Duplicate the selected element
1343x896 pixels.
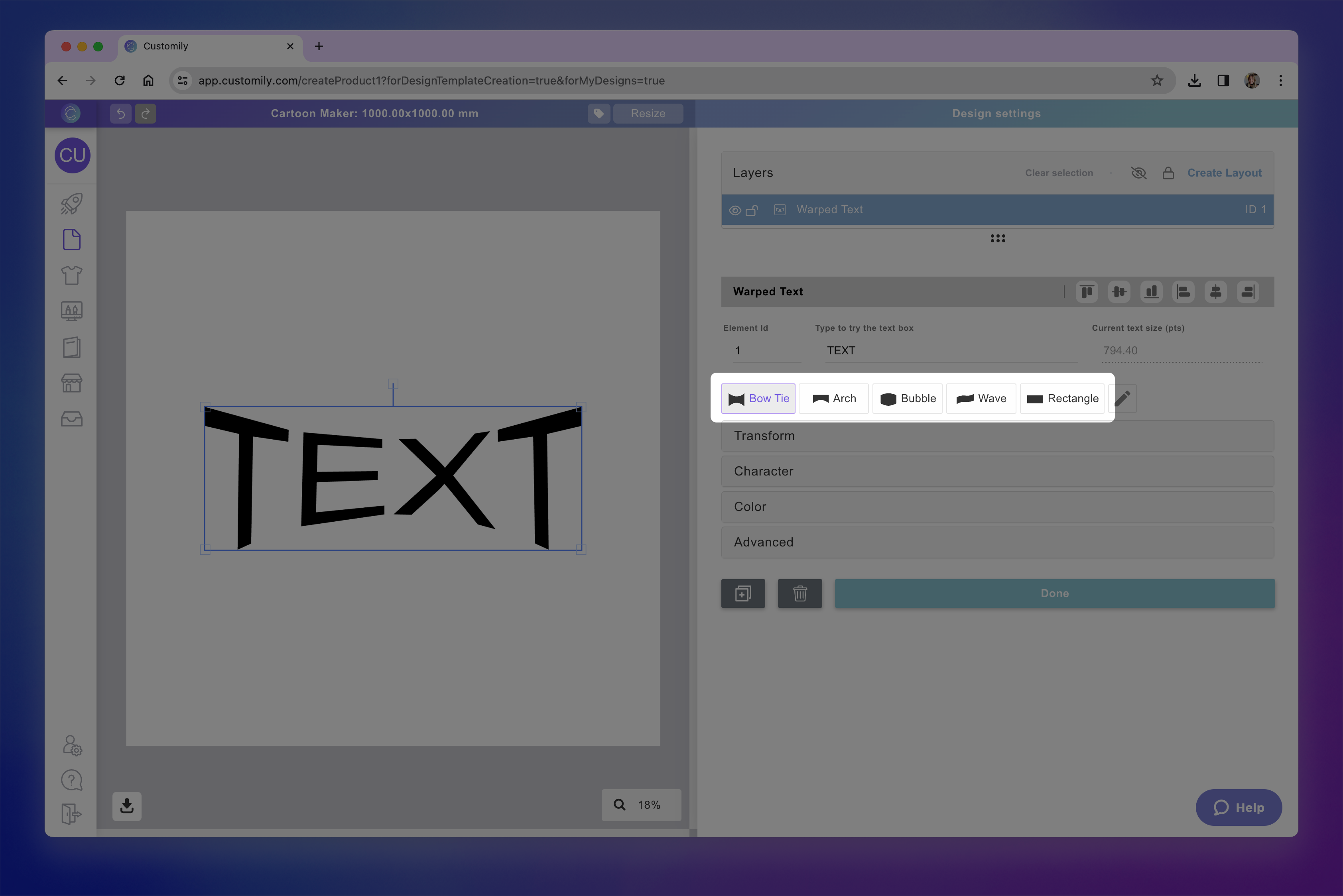(x=743, y=593)
